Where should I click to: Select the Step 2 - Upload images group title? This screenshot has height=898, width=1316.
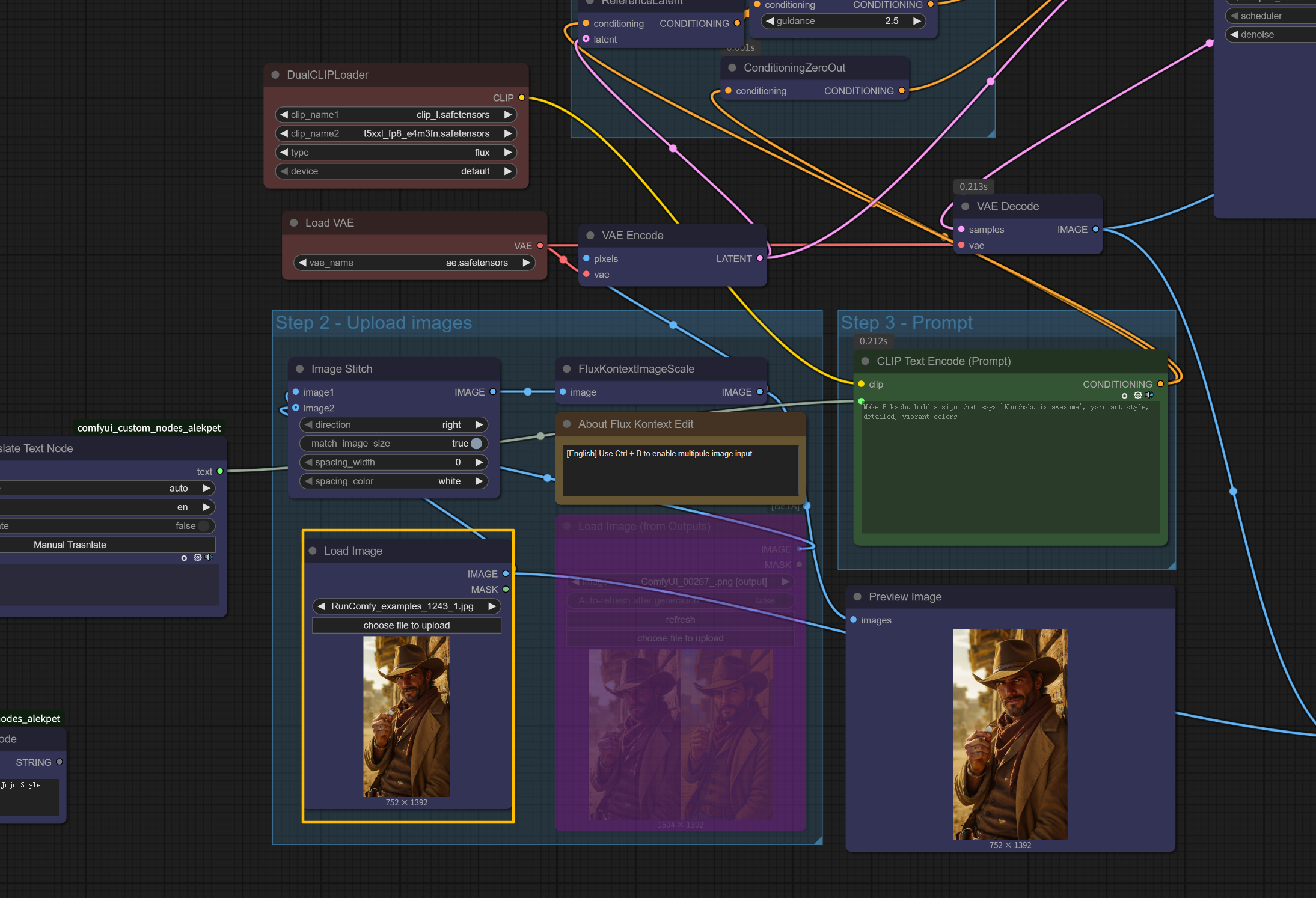373,323
